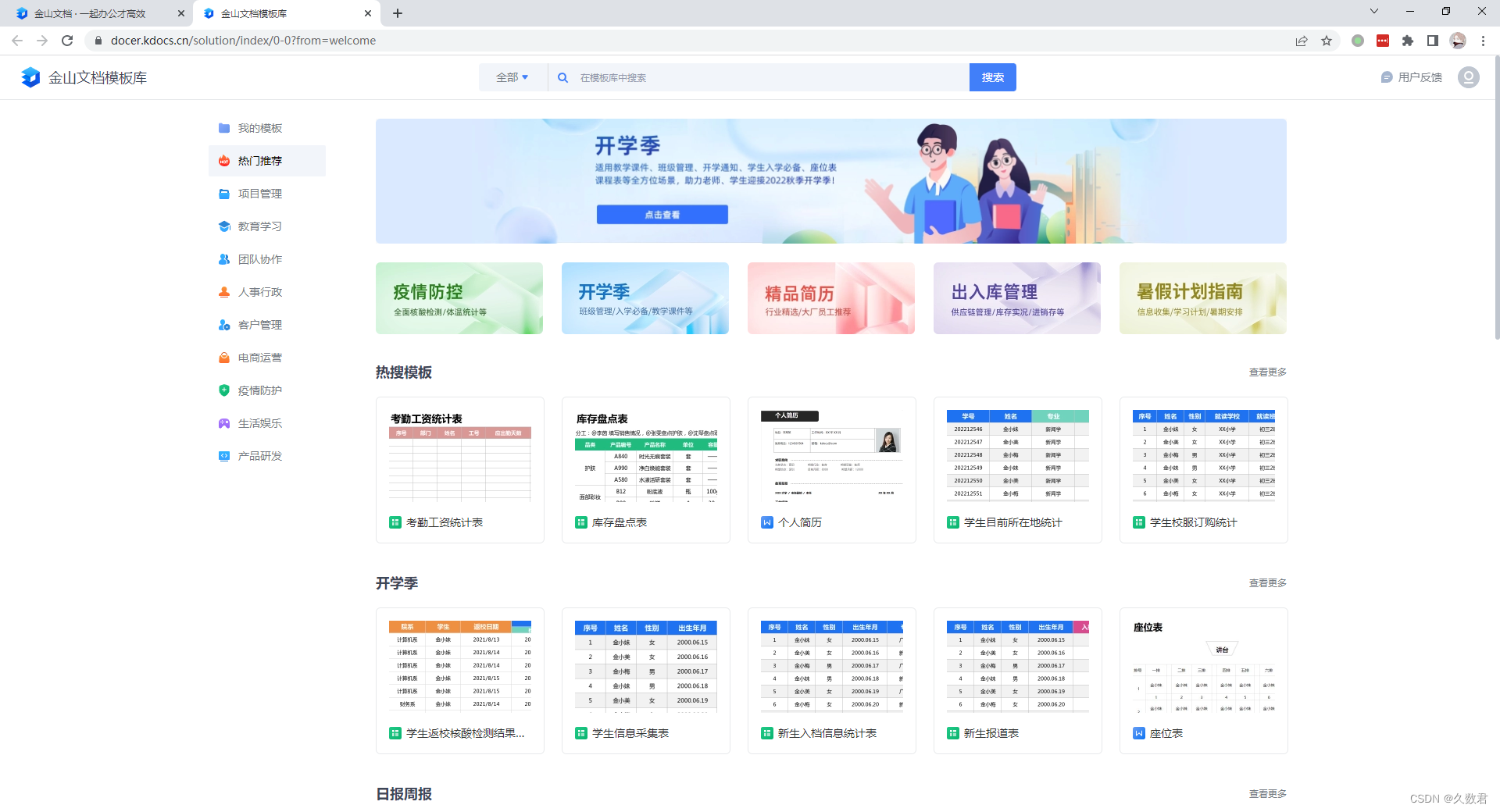The width and height of the screenshot is (1500, 812).
Task: Bookmark this page with star icon
Action: pos(1327,41)
